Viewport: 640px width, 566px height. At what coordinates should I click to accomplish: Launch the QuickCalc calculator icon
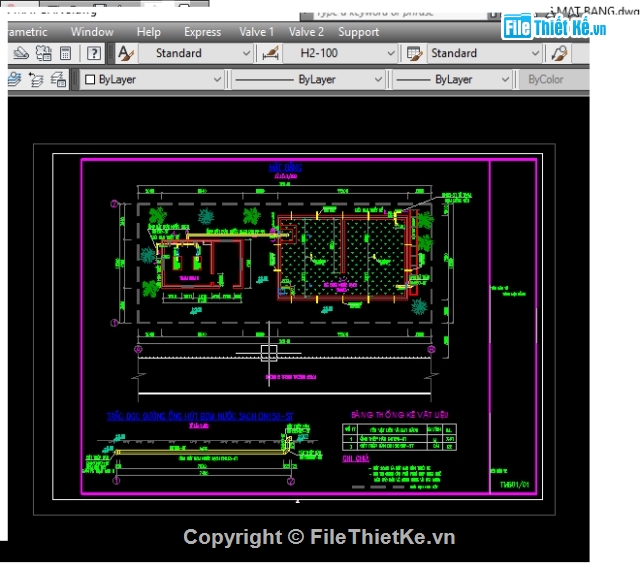[x=65, y=53]
